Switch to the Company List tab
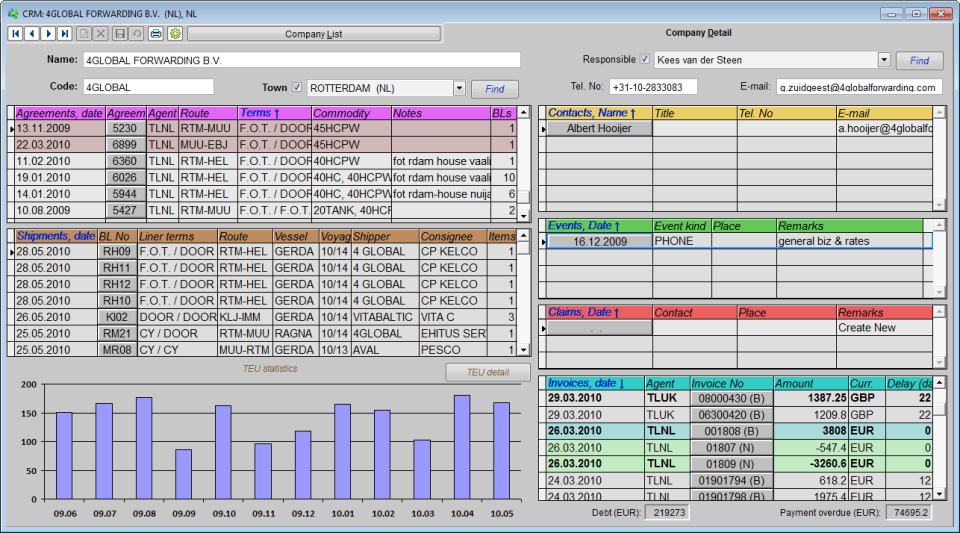Image resolution: width=960 pixels, height=533 pixels. point(313,34)
